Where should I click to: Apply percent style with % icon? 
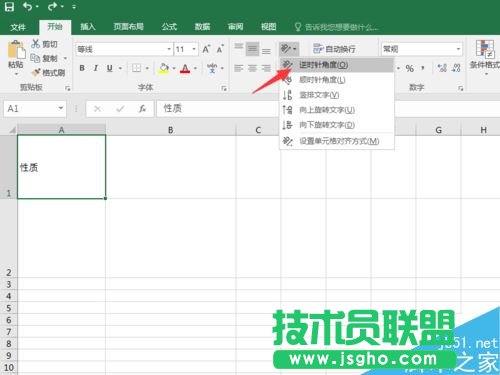pos(410,68)
